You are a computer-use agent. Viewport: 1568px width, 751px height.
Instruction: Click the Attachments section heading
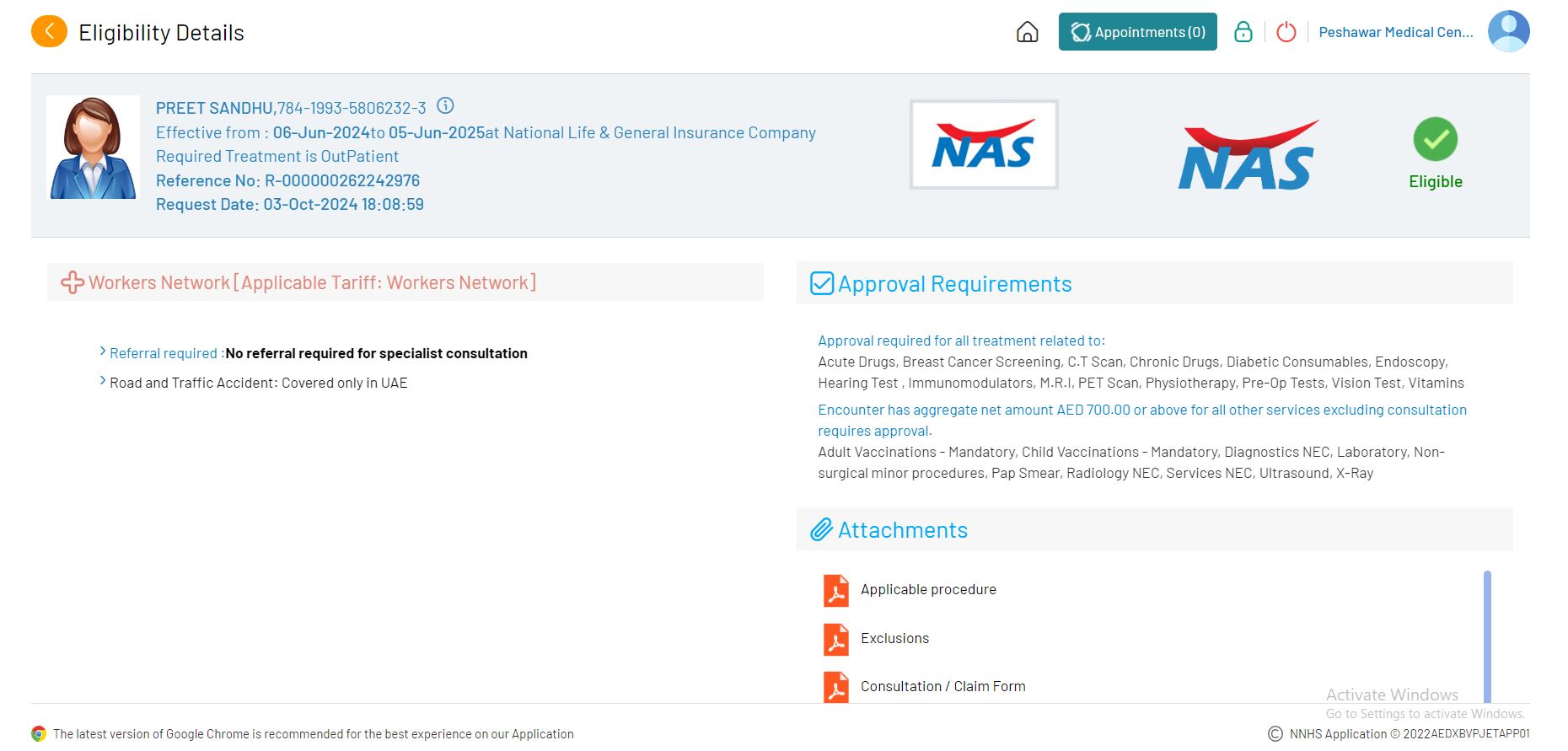point(902,530)
